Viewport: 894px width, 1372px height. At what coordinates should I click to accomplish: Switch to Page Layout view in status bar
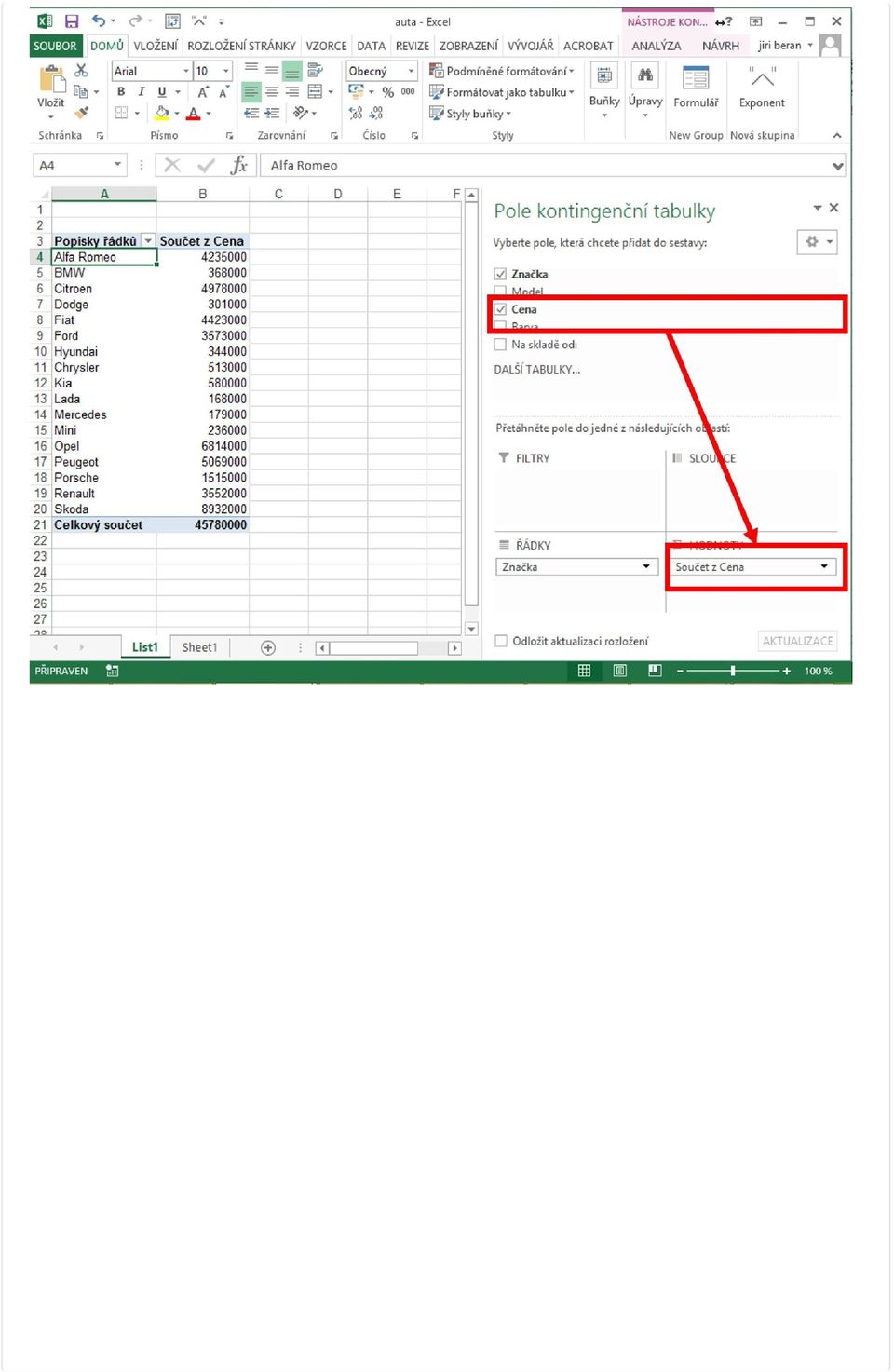620,671
